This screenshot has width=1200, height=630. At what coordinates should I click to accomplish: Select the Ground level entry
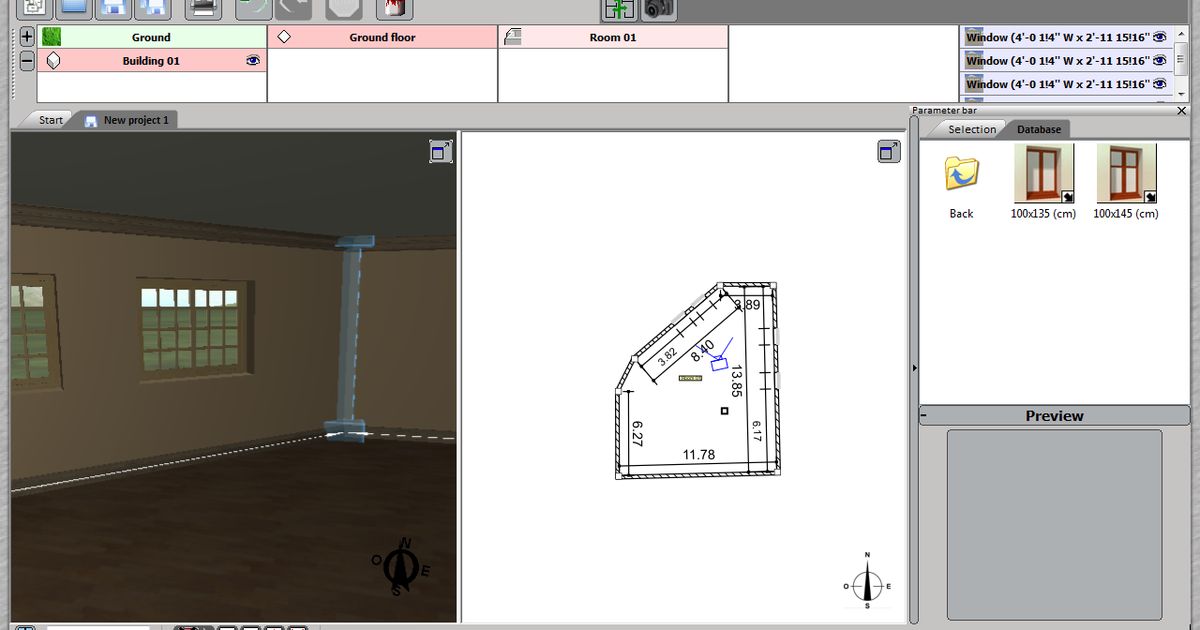click(x=151, y=37)
